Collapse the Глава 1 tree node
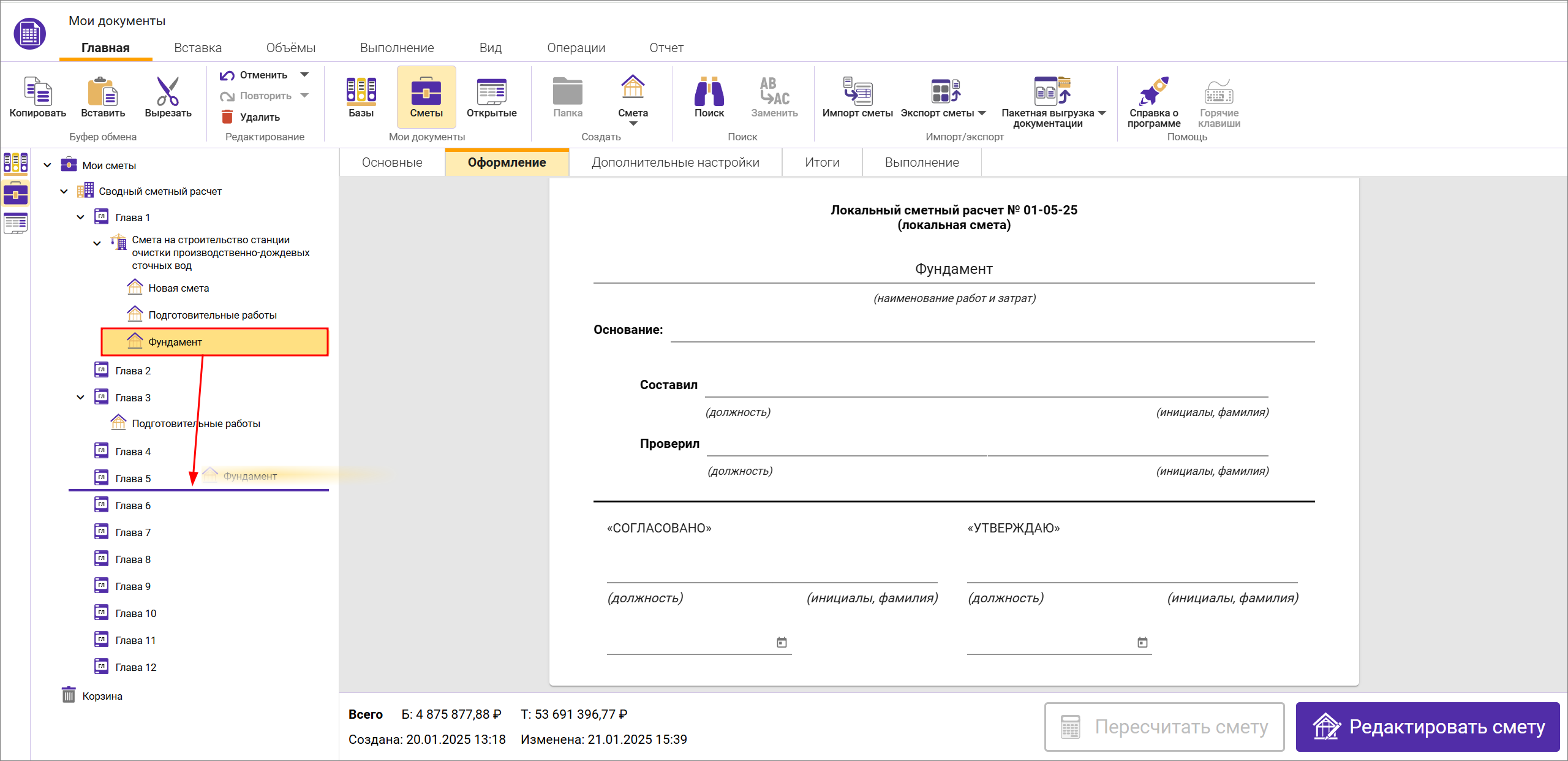Viewport: 1568px width, 761px height. [x=81, y=218]
